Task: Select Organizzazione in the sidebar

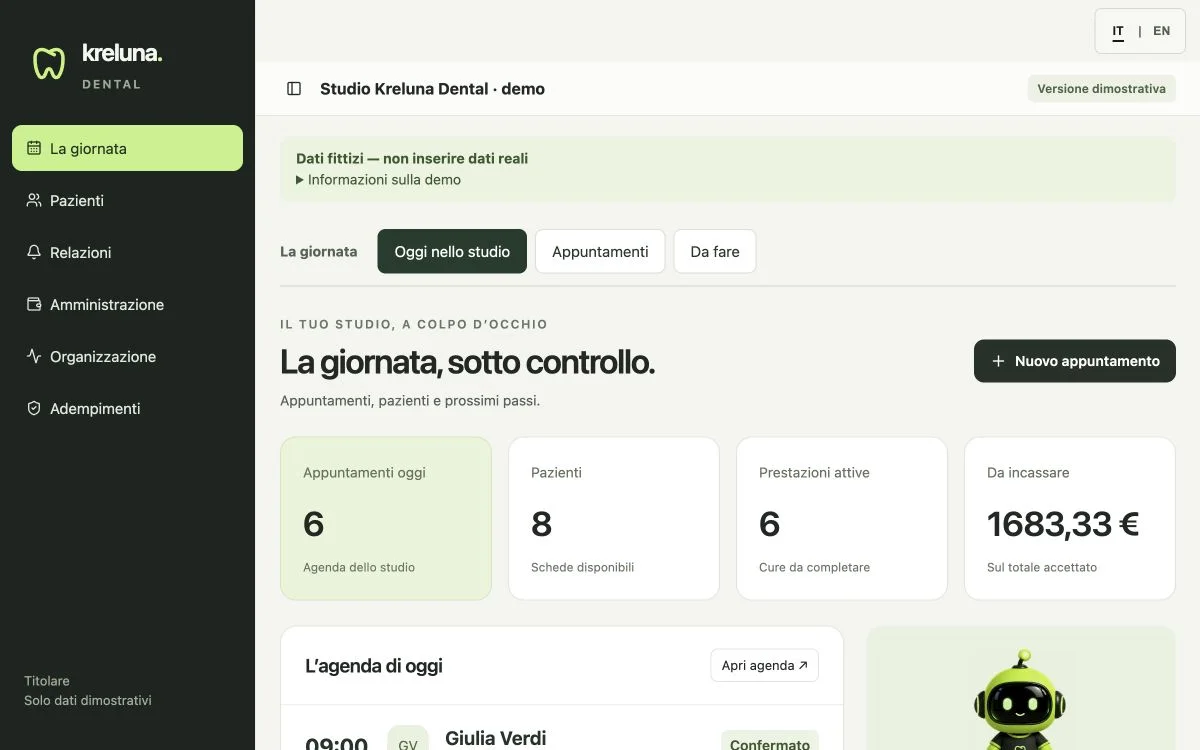Action: pyautogui.click(x=127, y=356)
